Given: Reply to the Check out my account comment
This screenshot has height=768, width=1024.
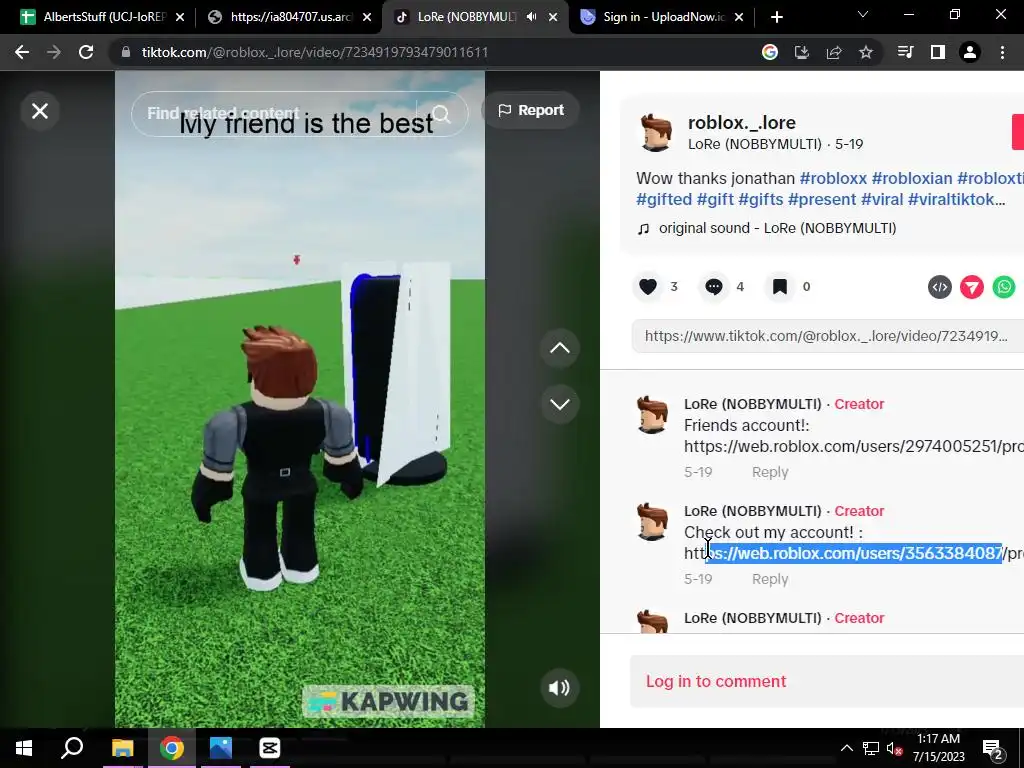Looking at the screenshot, I should click(x=770, y=579).
